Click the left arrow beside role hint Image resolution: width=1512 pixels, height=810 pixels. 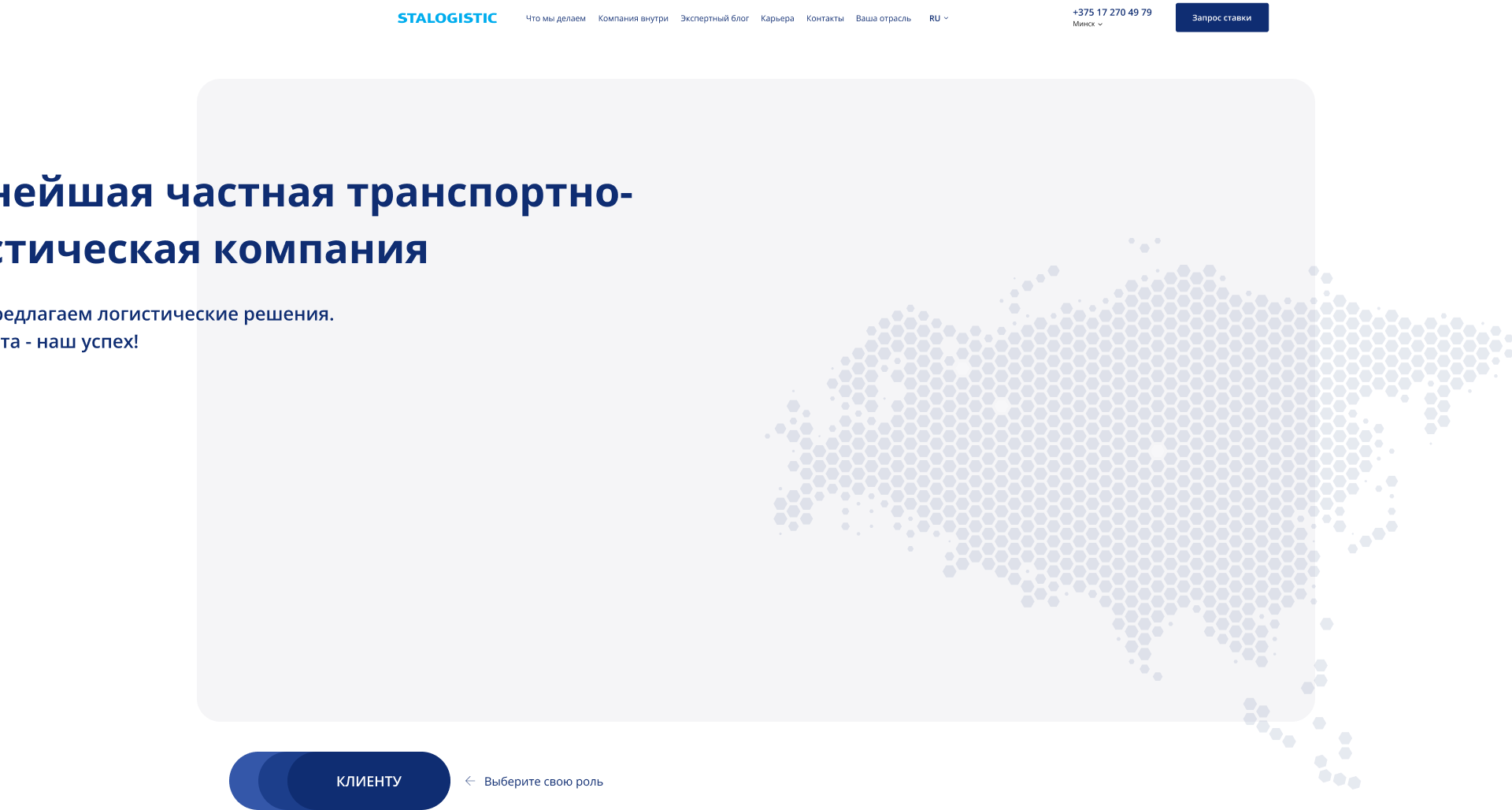(470, 781)
